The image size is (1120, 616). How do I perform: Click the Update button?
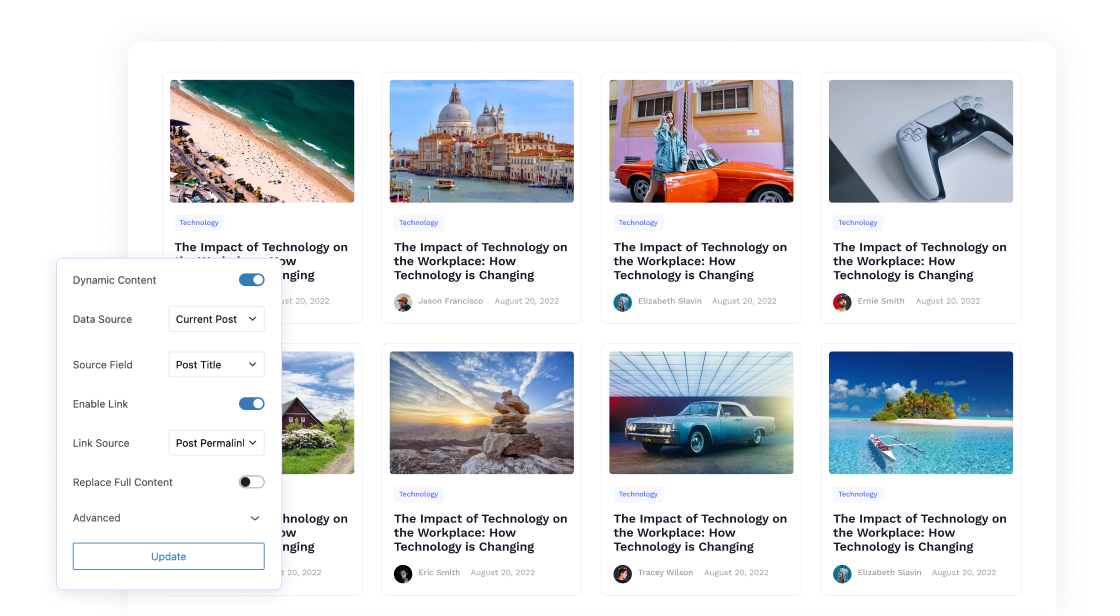point(168,556)
